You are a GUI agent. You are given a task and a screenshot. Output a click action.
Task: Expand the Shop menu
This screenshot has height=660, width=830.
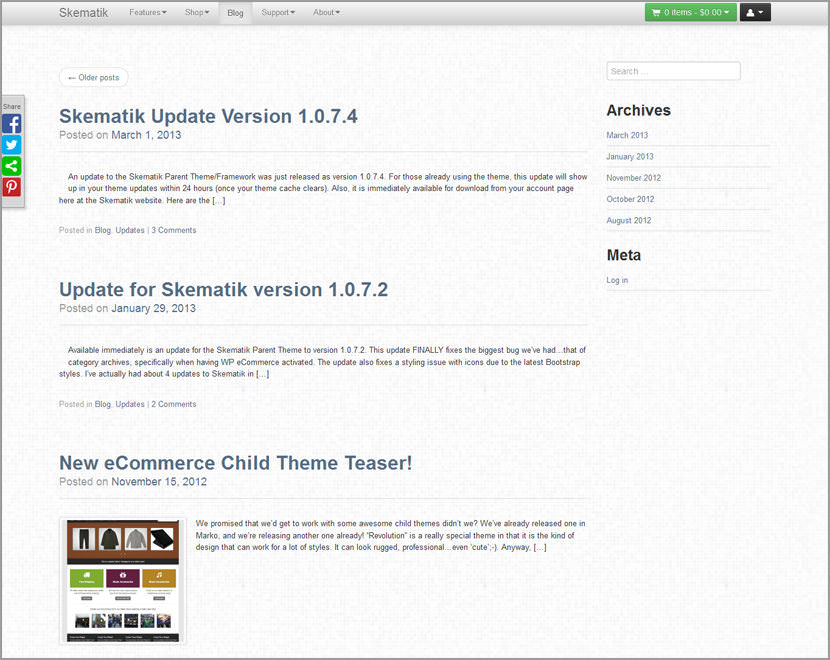pyautogui.click(x=197, y=12)
